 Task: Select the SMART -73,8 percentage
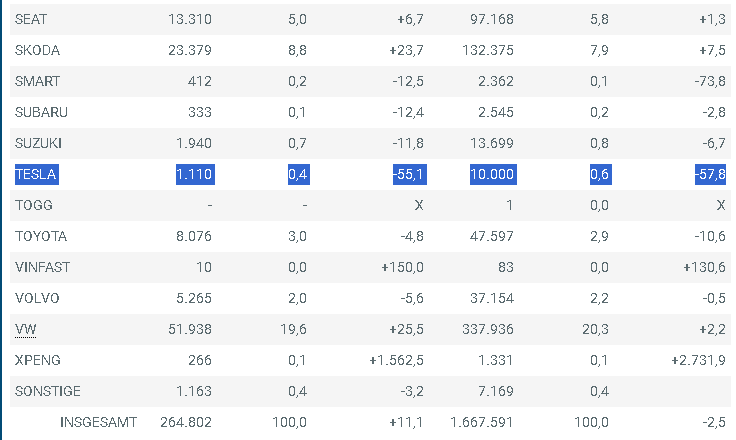click(x=710, y=81)
